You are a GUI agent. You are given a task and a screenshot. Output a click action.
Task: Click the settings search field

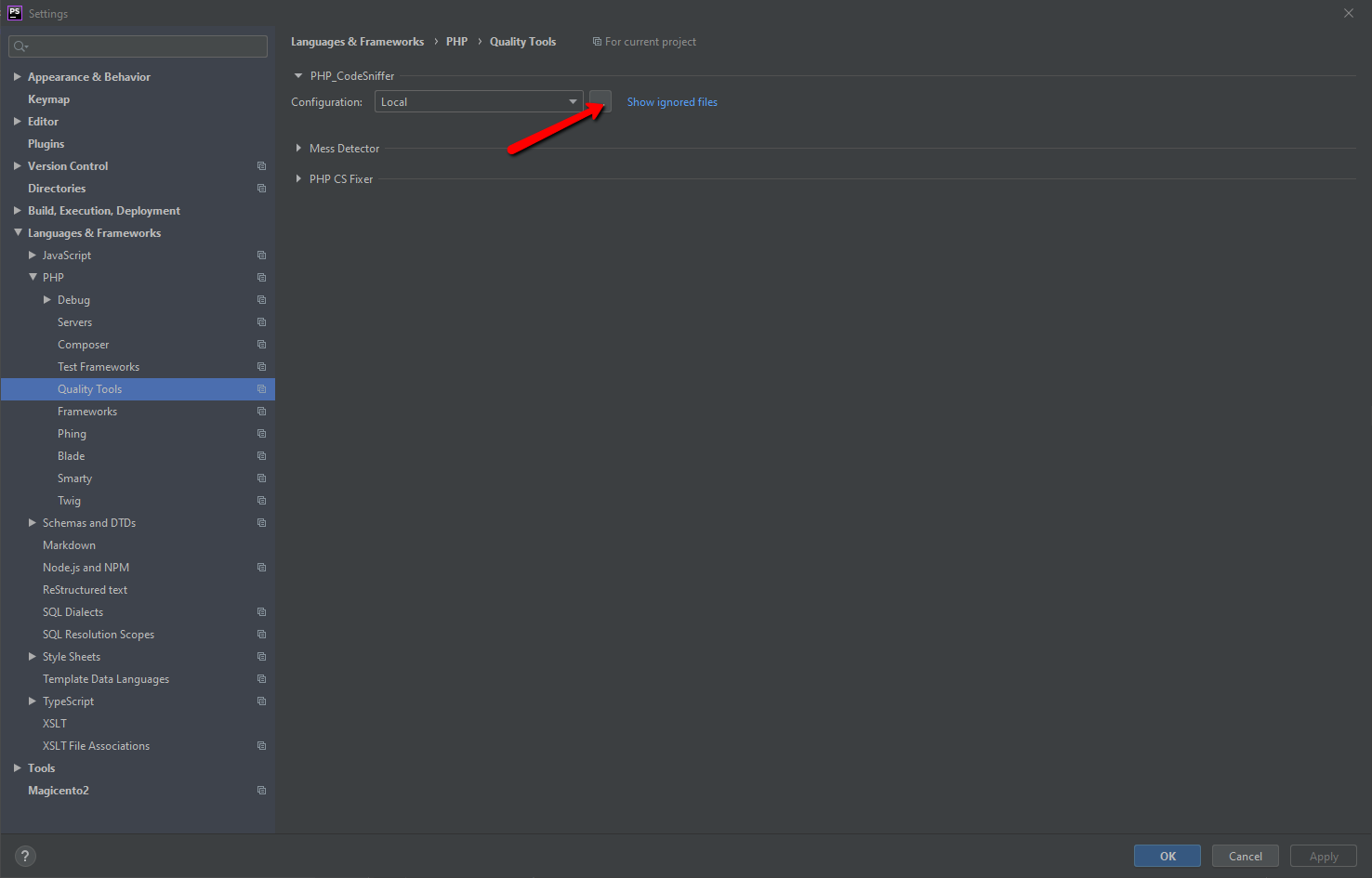coord(138,46)
